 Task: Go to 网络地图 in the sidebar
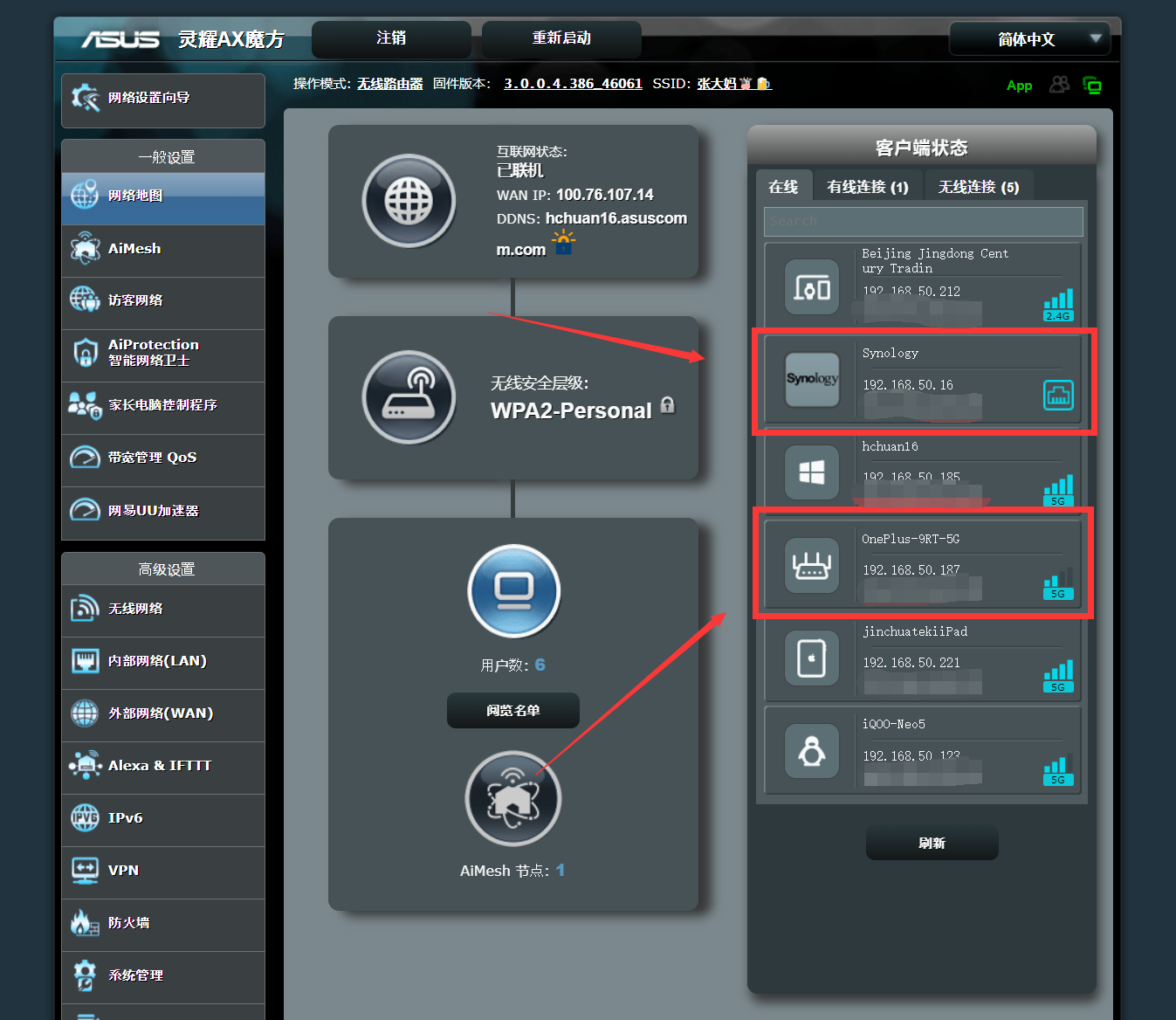(163, 198)
